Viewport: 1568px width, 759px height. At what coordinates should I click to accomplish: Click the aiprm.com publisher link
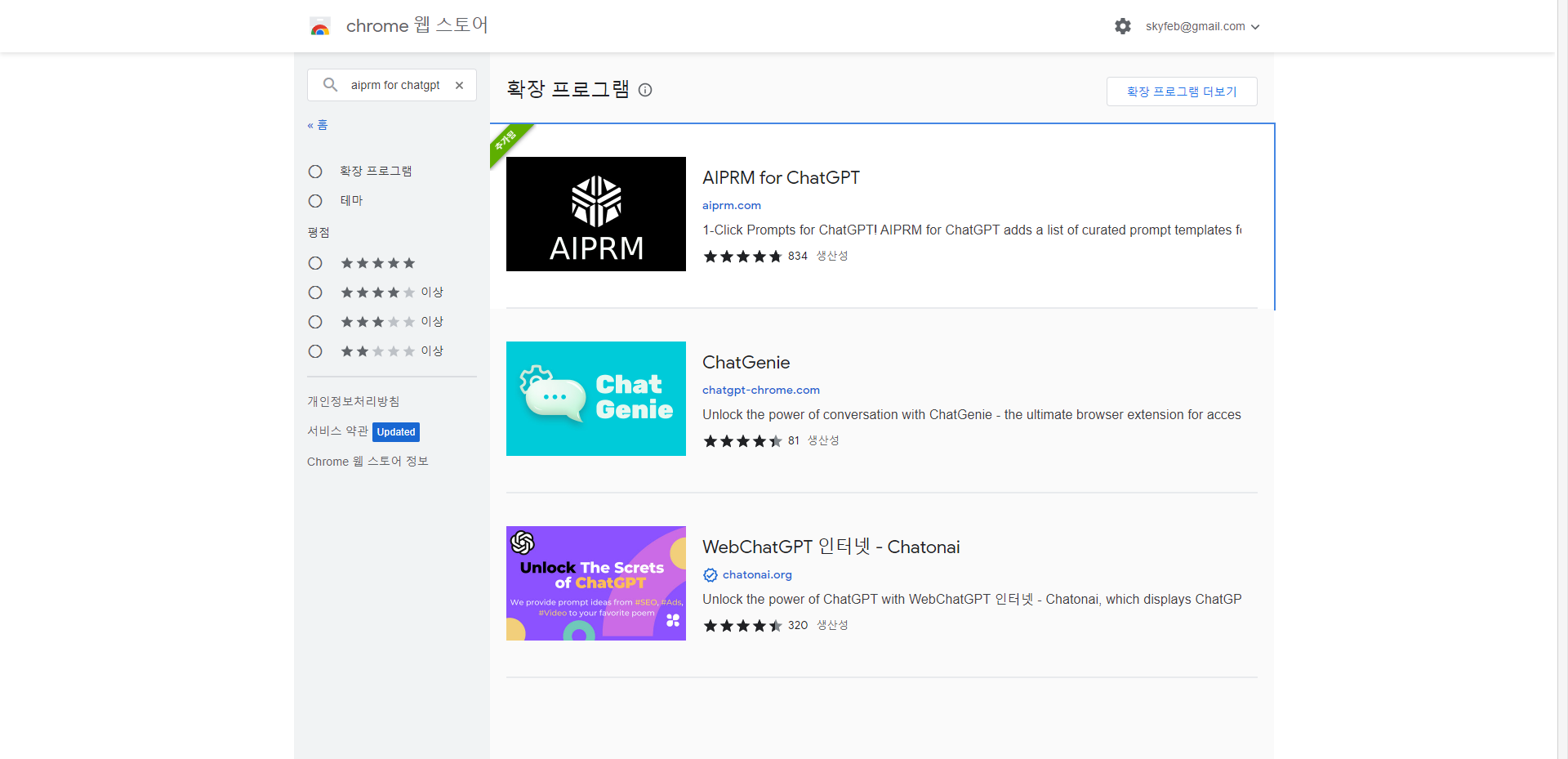tap(732, 205)
